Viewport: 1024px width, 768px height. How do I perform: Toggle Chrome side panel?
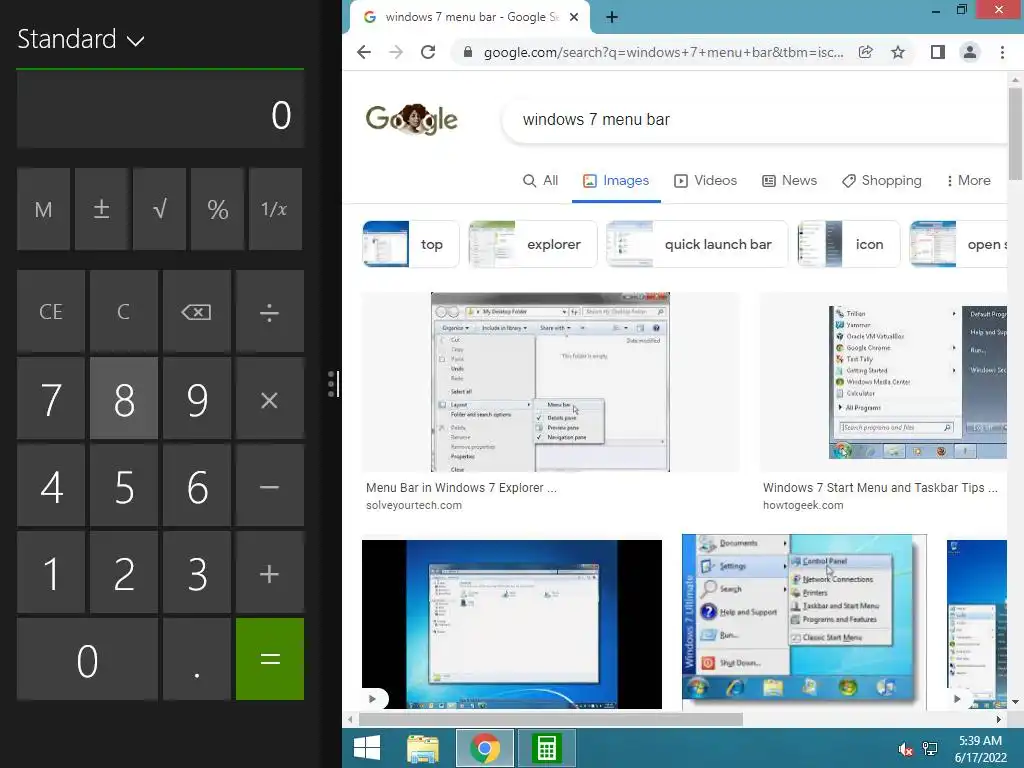pyautogui.click(x=938, y=52)
